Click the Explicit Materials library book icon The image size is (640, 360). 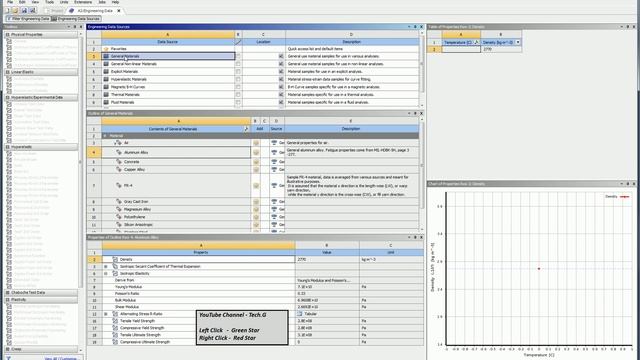pos(106,71)
